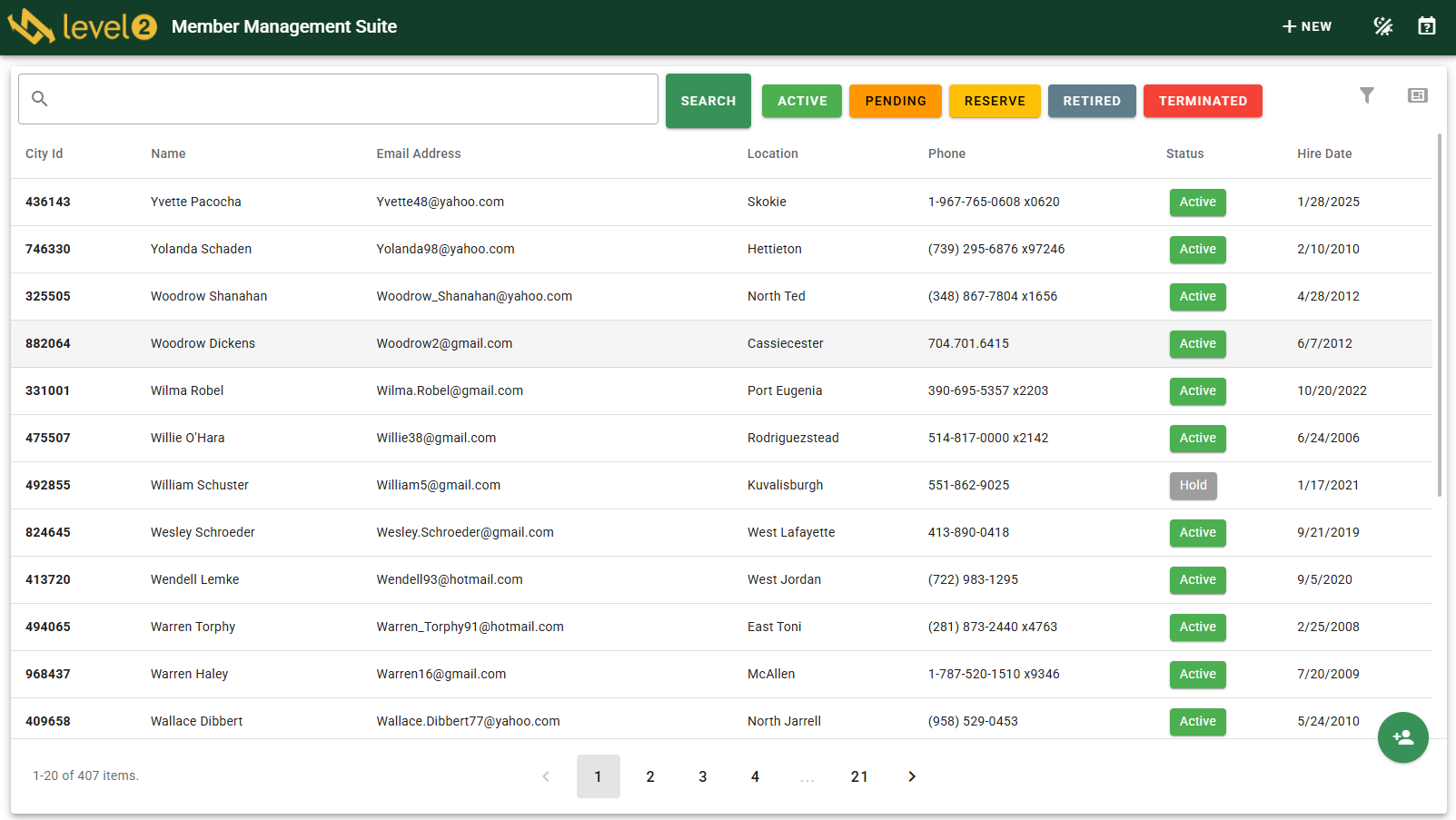Sort by Phone column header
The height and width of the screenshot is (820, 1456).
tap(946, 153)
